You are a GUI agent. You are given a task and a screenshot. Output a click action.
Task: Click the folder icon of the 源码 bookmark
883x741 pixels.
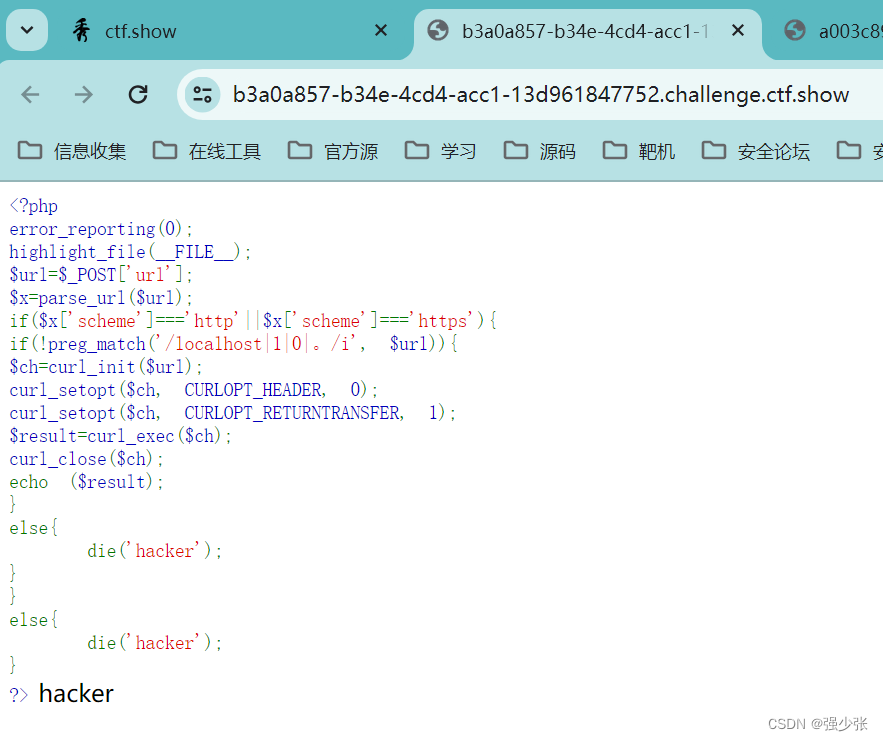coord(516,150)
